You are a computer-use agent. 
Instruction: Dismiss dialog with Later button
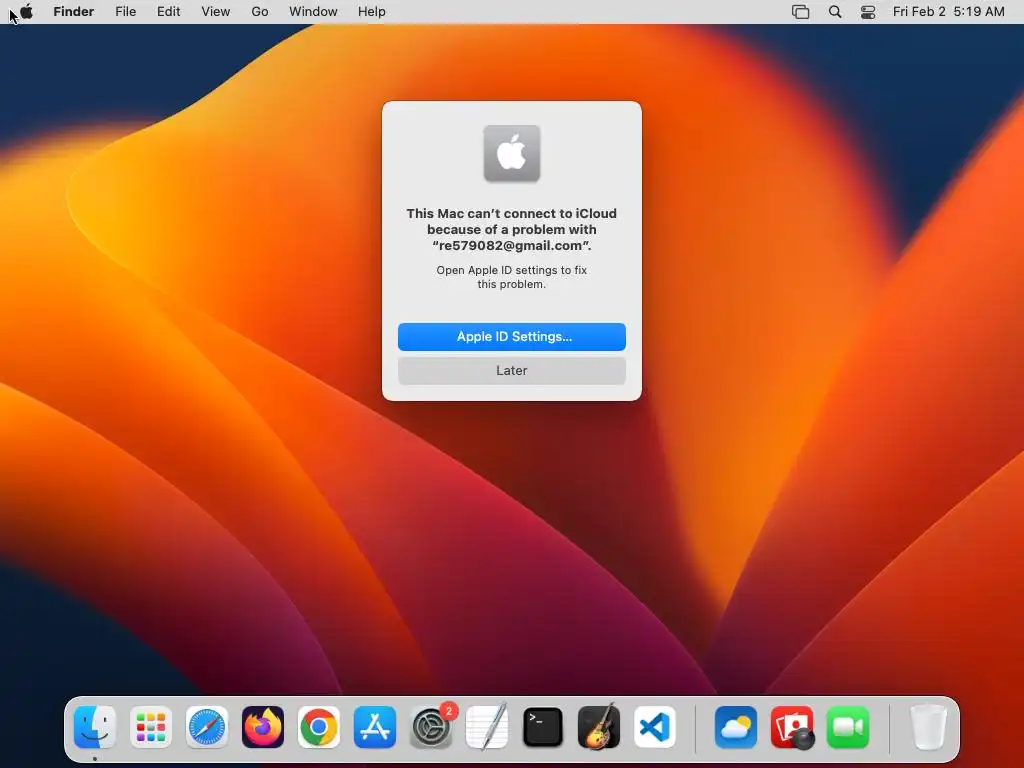tap(512, 371)
